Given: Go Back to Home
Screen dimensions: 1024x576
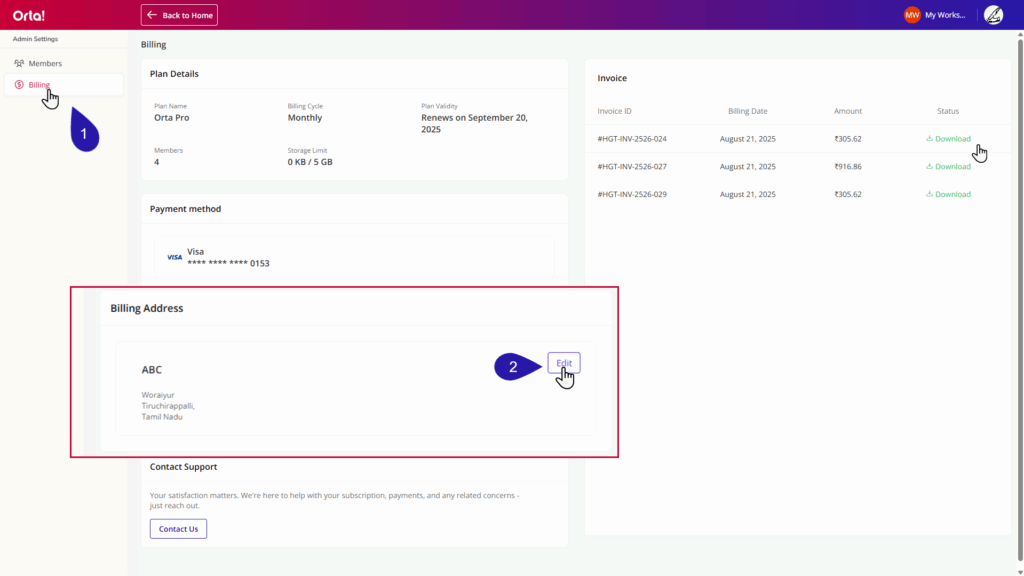Looking at the screenshot, I should point(179,15).
